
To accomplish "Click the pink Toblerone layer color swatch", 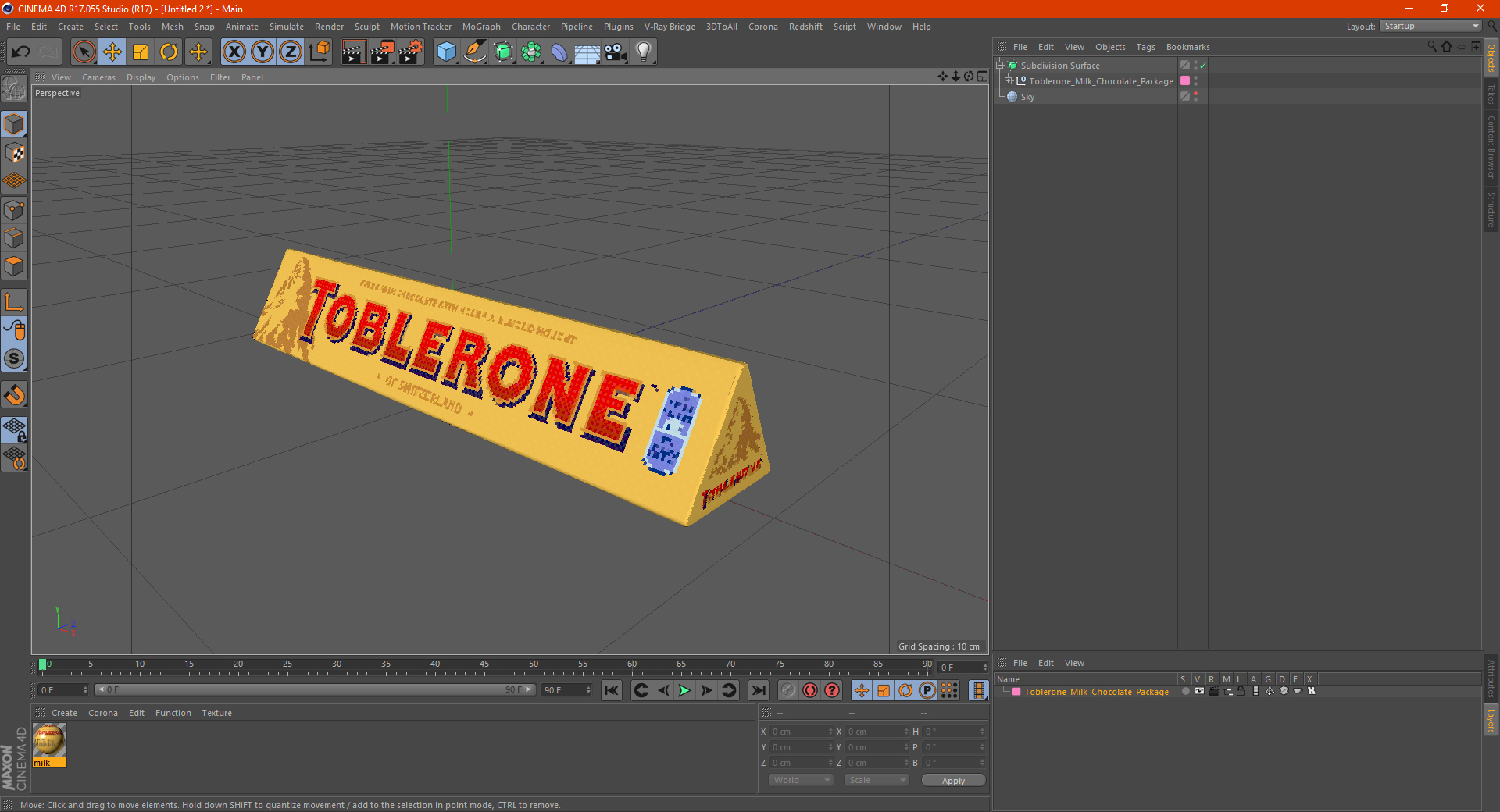I will click(1016, 692).
